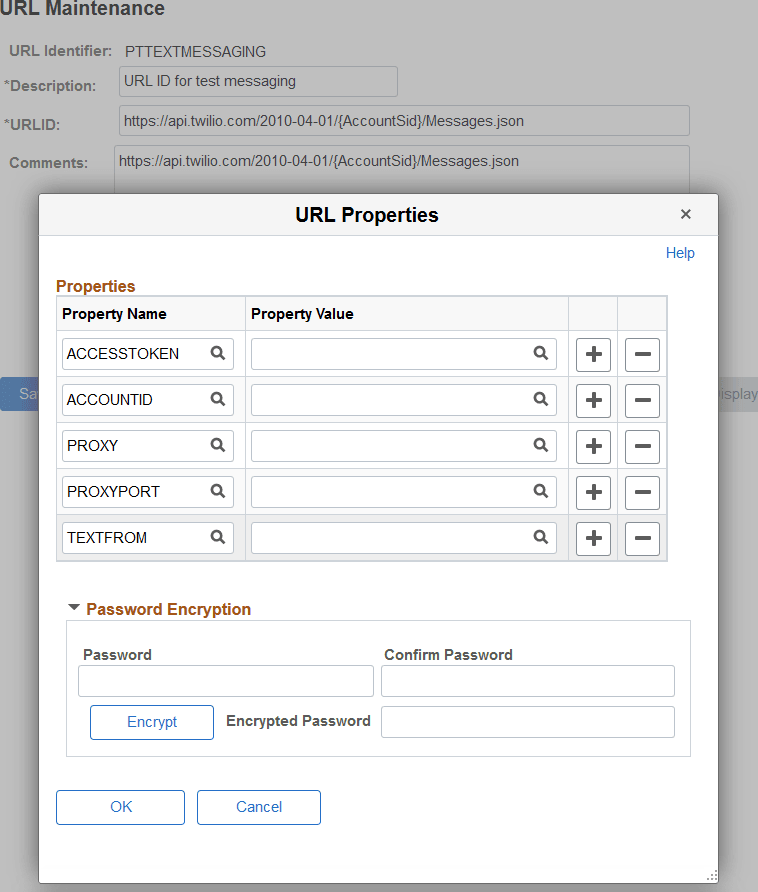
Task: Close the URL Properties dialog with X
Action: [686, 214]
